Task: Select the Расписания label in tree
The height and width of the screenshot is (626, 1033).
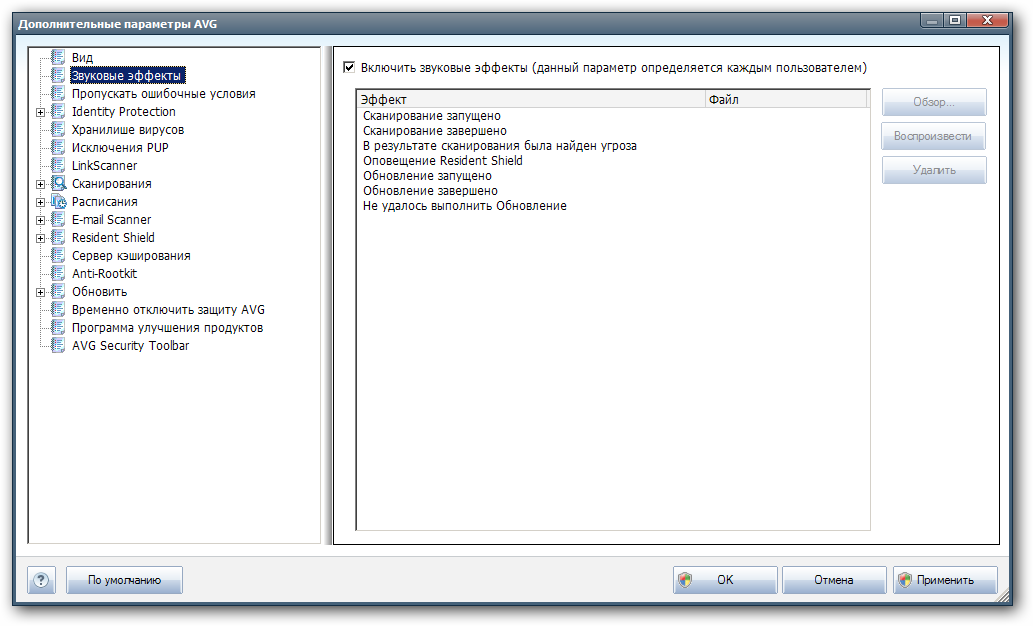Action: 105,202
